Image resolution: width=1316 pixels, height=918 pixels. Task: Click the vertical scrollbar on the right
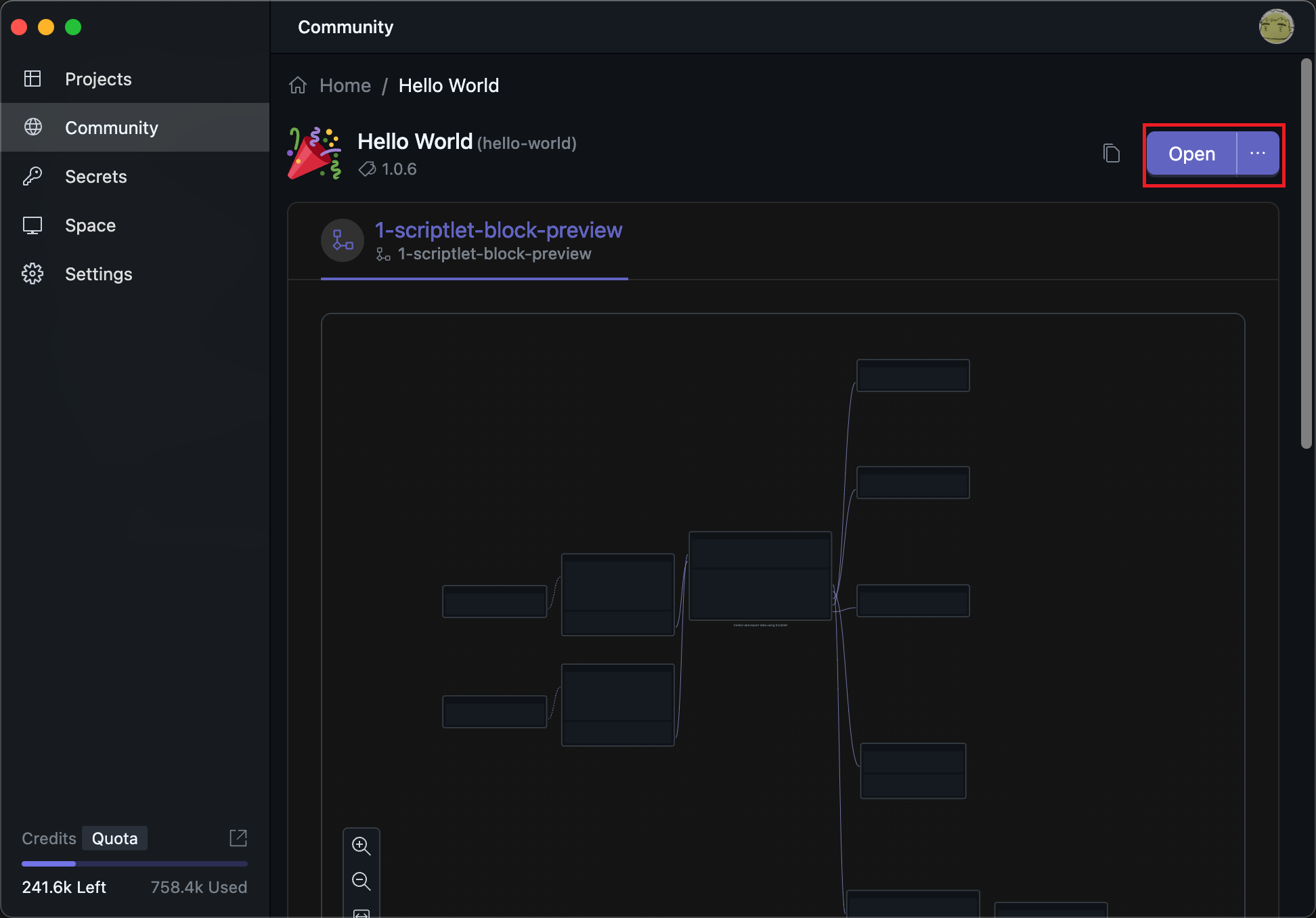(x=1306, y=254)
